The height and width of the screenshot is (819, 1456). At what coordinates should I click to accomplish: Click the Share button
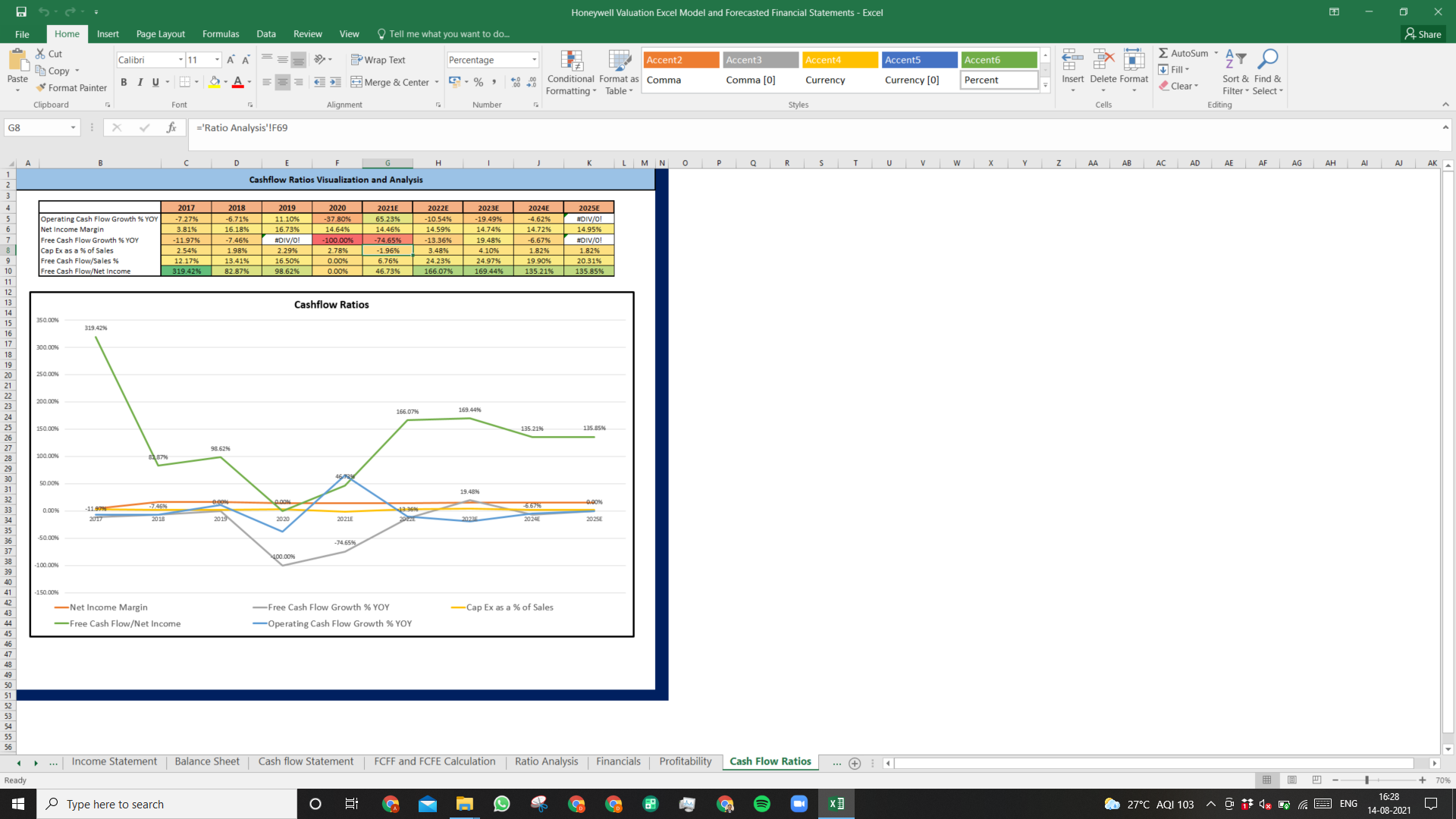point(1423,34)
